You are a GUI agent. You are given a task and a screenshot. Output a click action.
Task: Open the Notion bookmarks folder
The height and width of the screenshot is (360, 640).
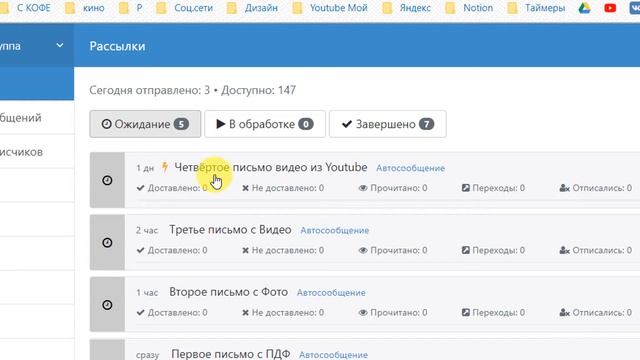tap(469, 8)
